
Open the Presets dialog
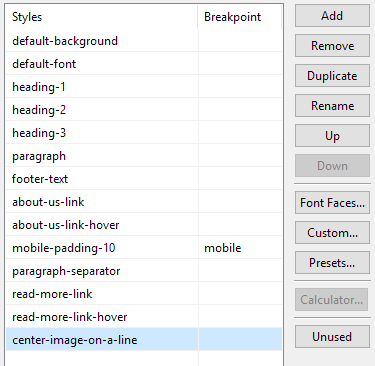tap(332, 263)
